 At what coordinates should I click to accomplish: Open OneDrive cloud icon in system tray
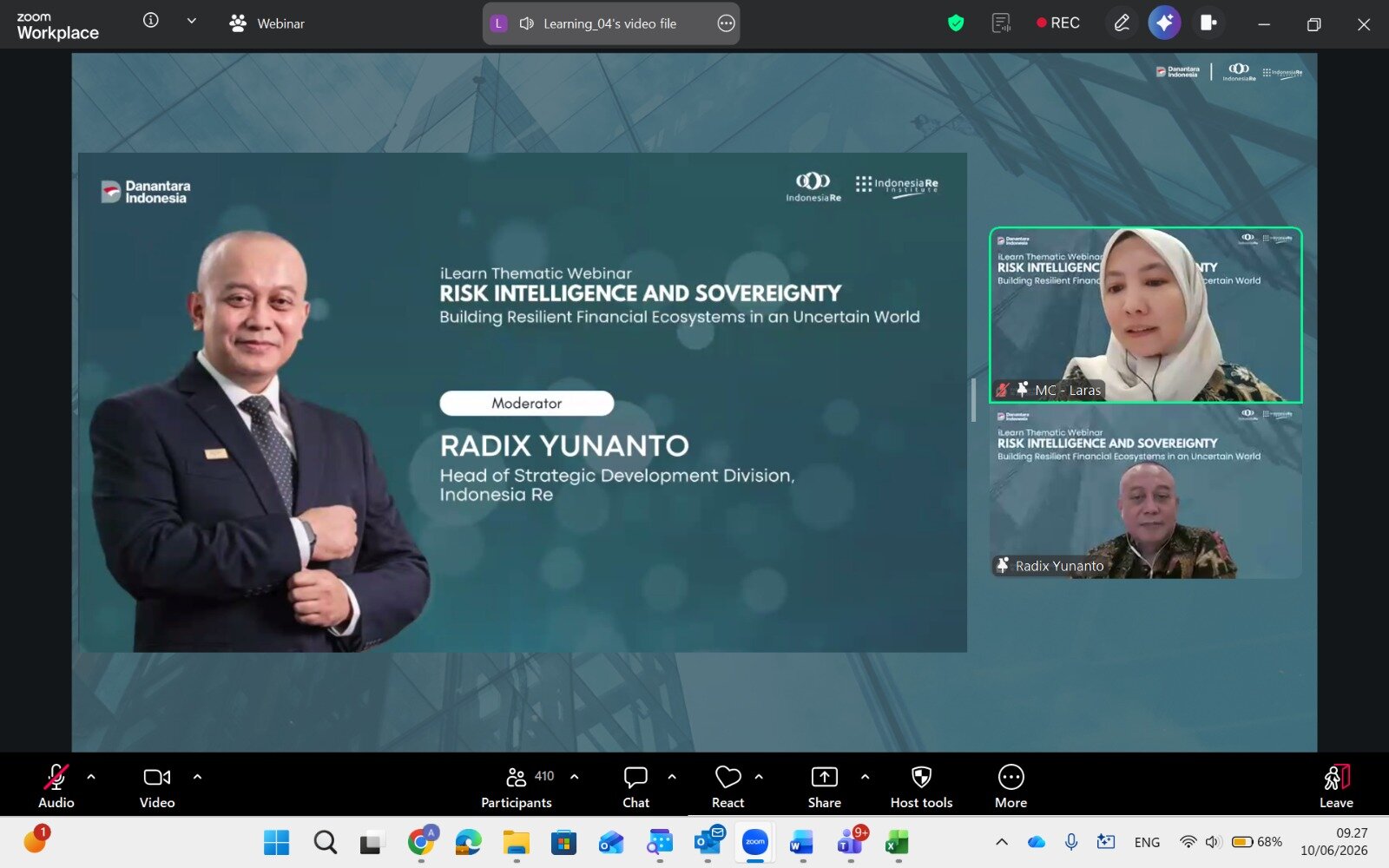[1037, 842]
